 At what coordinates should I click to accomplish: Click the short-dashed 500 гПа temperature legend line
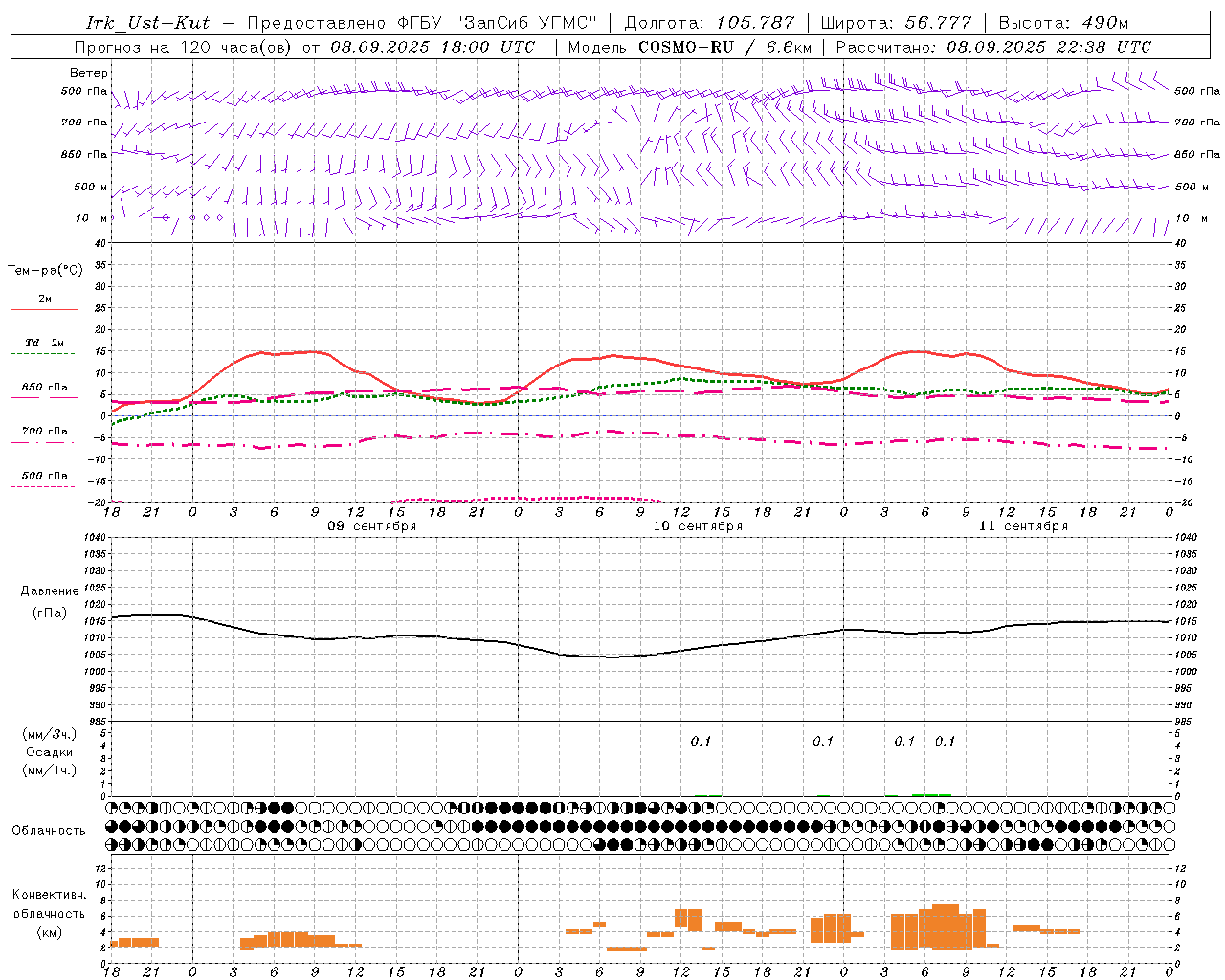[x=44, y=486]
